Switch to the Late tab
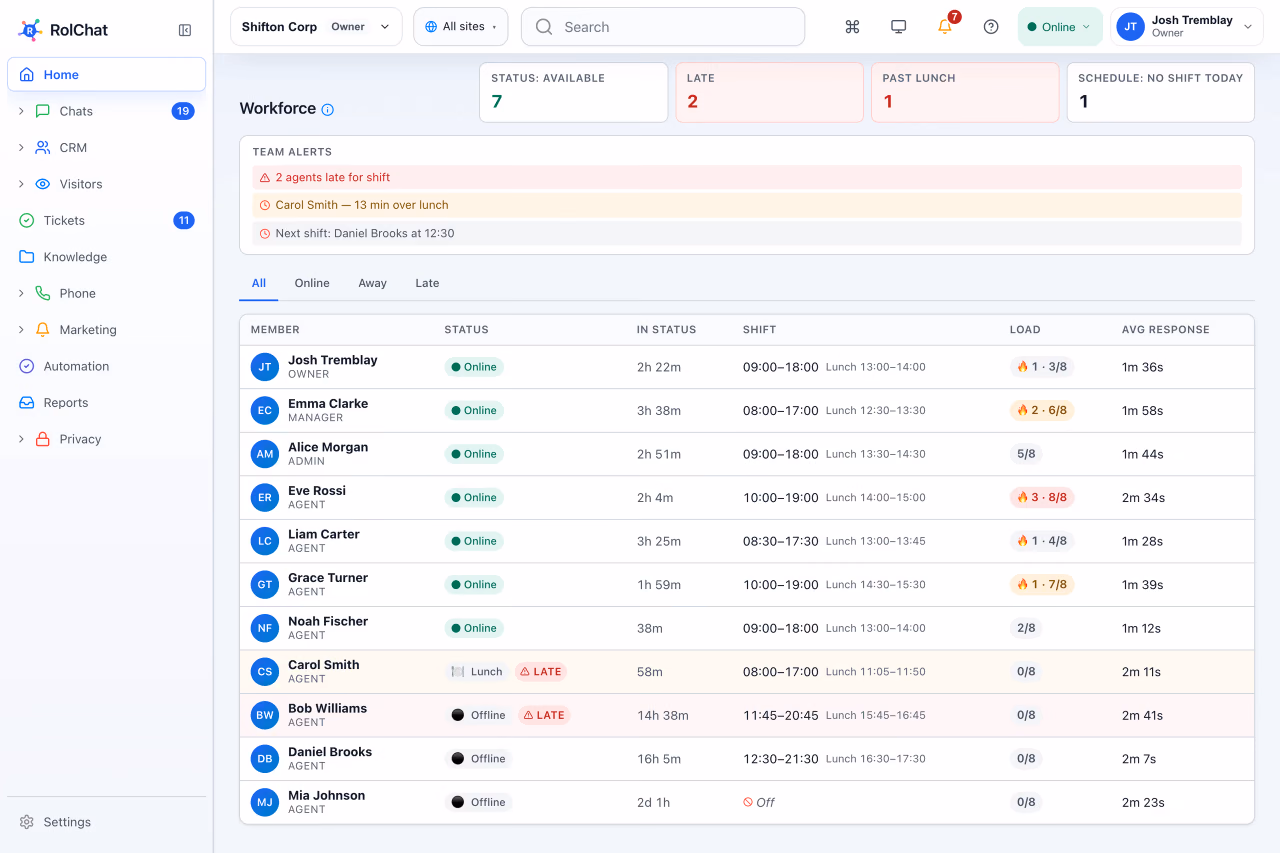Screen dimensions: 1280x853 (427, 283)
